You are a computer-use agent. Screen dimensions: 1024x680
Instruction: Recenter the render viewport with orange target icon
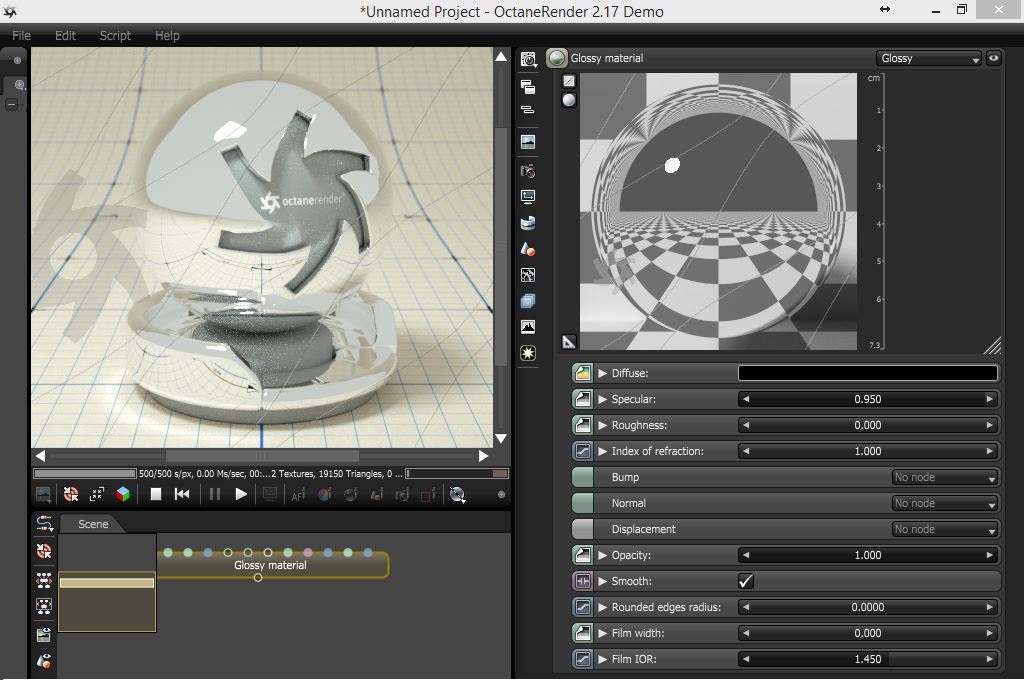[71, 494]
